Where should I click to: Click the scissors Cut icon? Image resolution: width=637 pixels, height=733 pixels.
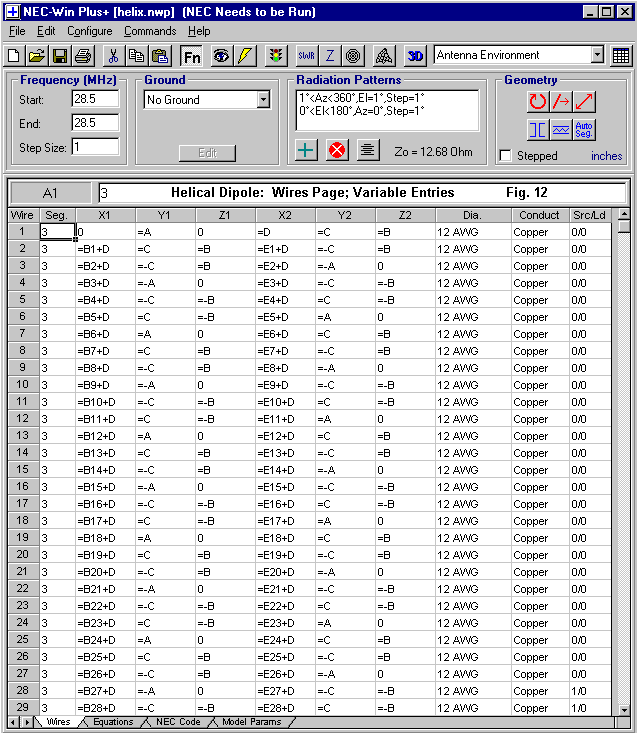click(113, 56)
